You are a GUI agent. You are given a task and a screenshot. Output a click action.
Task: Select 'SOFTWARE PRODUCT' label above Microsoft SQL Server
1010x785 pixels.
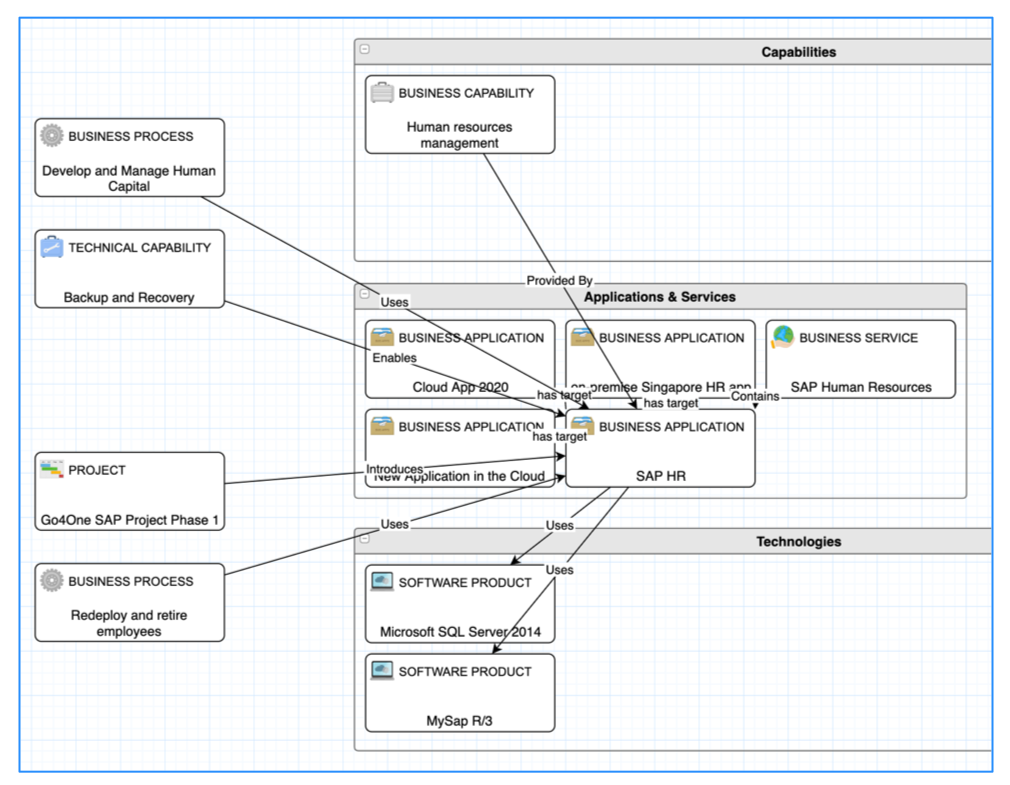[x=465, y=583]
